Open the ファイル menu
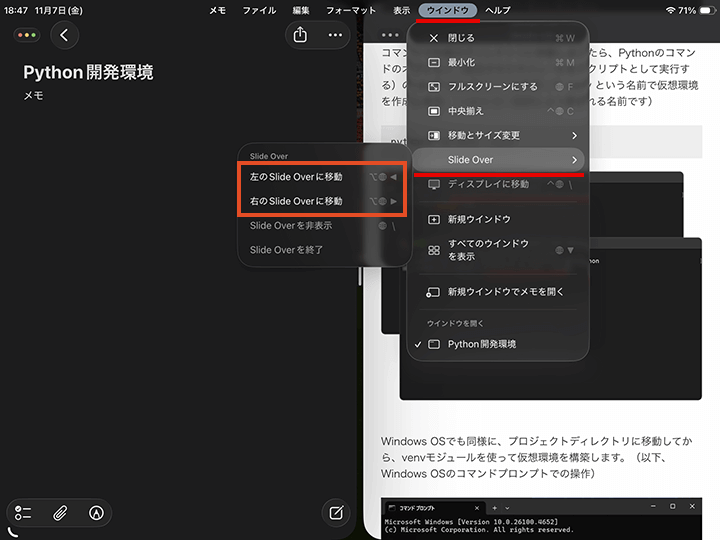The height and width of the screenshot is (540, 720). [259, 10]
